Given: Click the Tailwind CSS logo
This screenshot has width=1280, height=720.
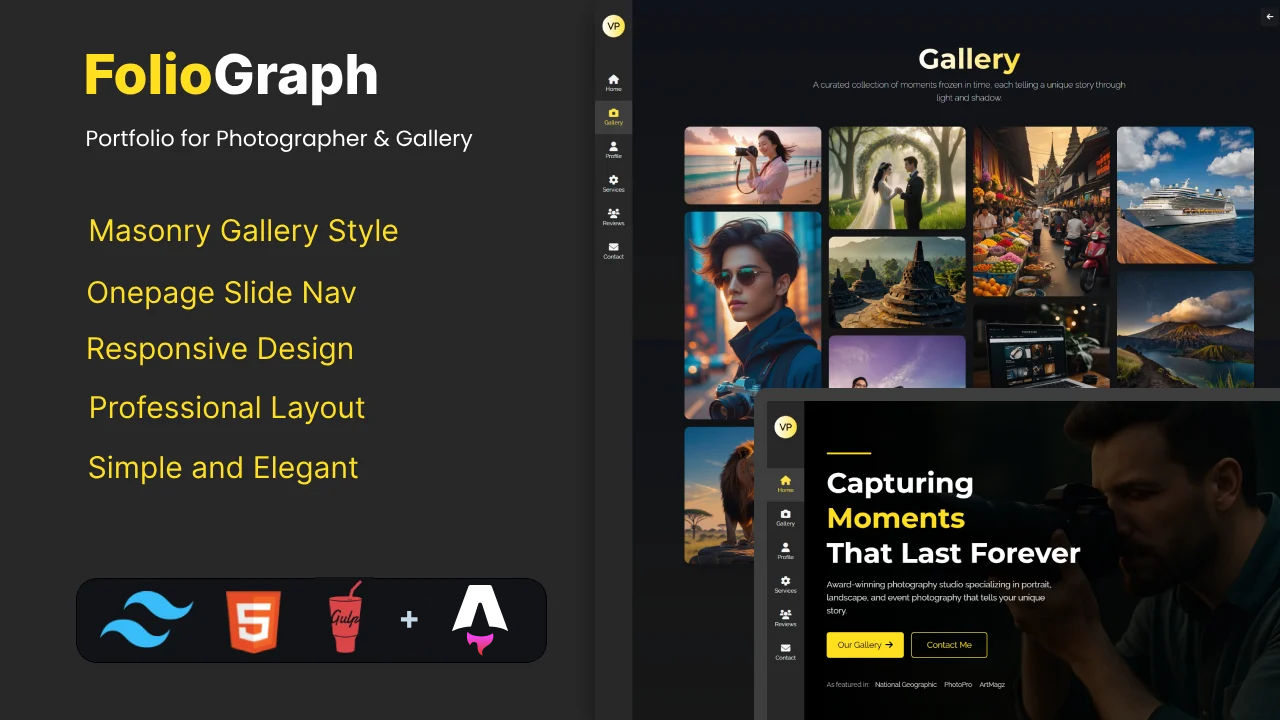Looking at the screenshot, I should pyautogui.click(x=147, y=619).
